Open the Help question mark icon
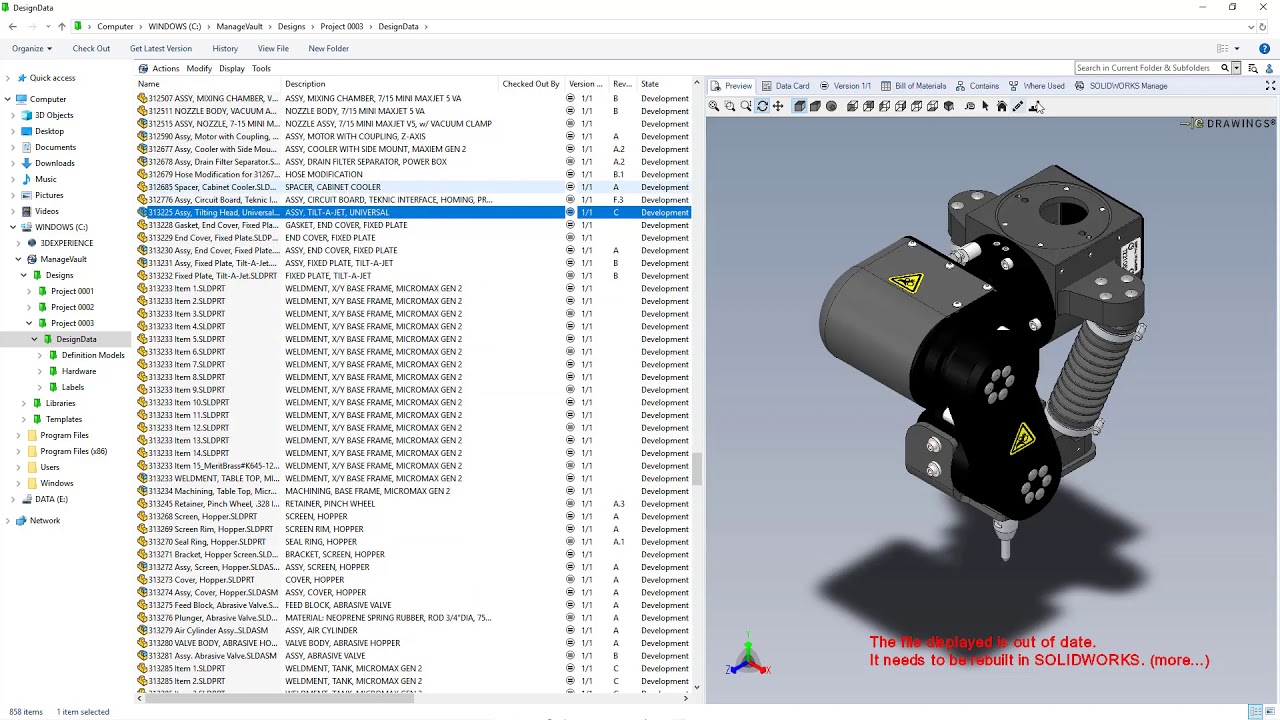Viewport: 1280px width, 720px height. 1264,48
